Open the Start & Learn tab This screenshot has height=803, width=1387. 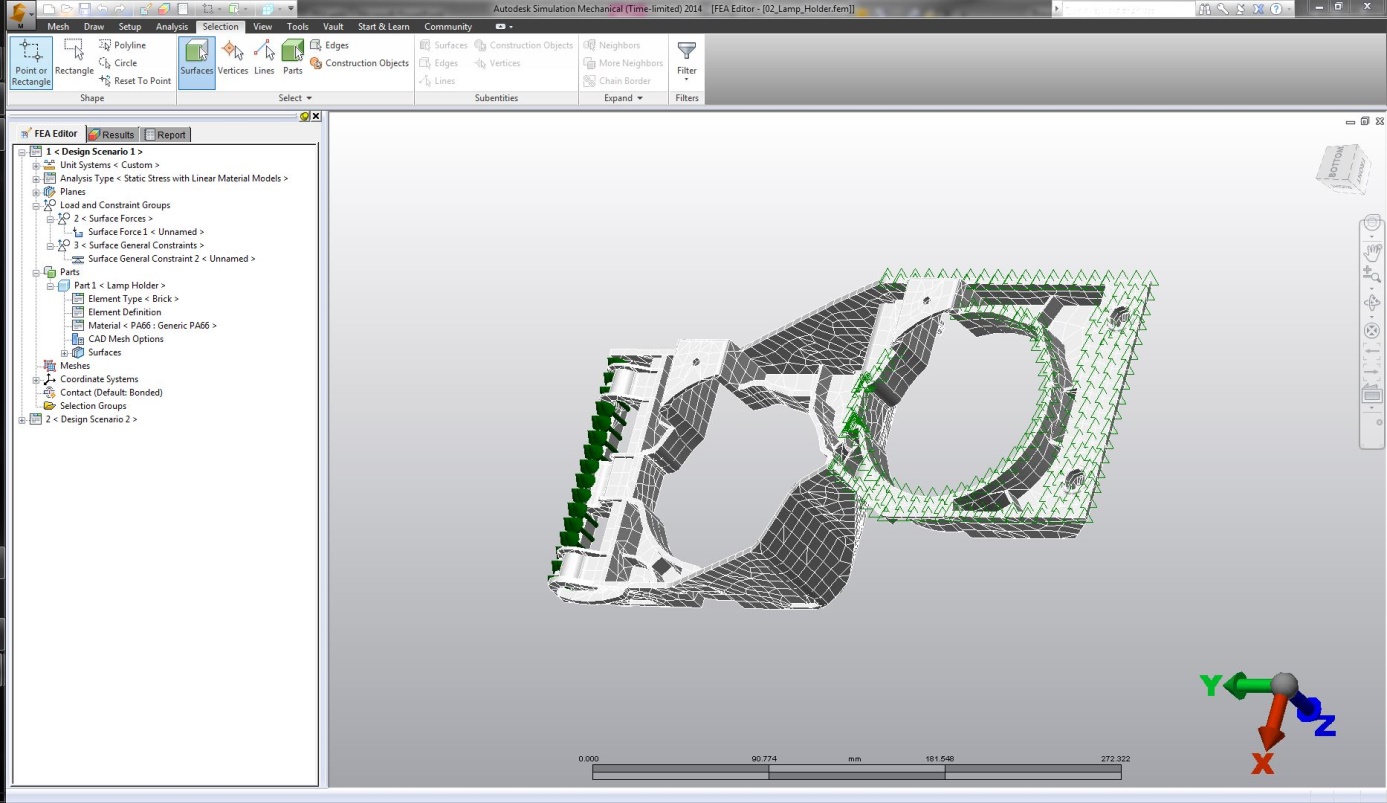(x=384, y=27)
